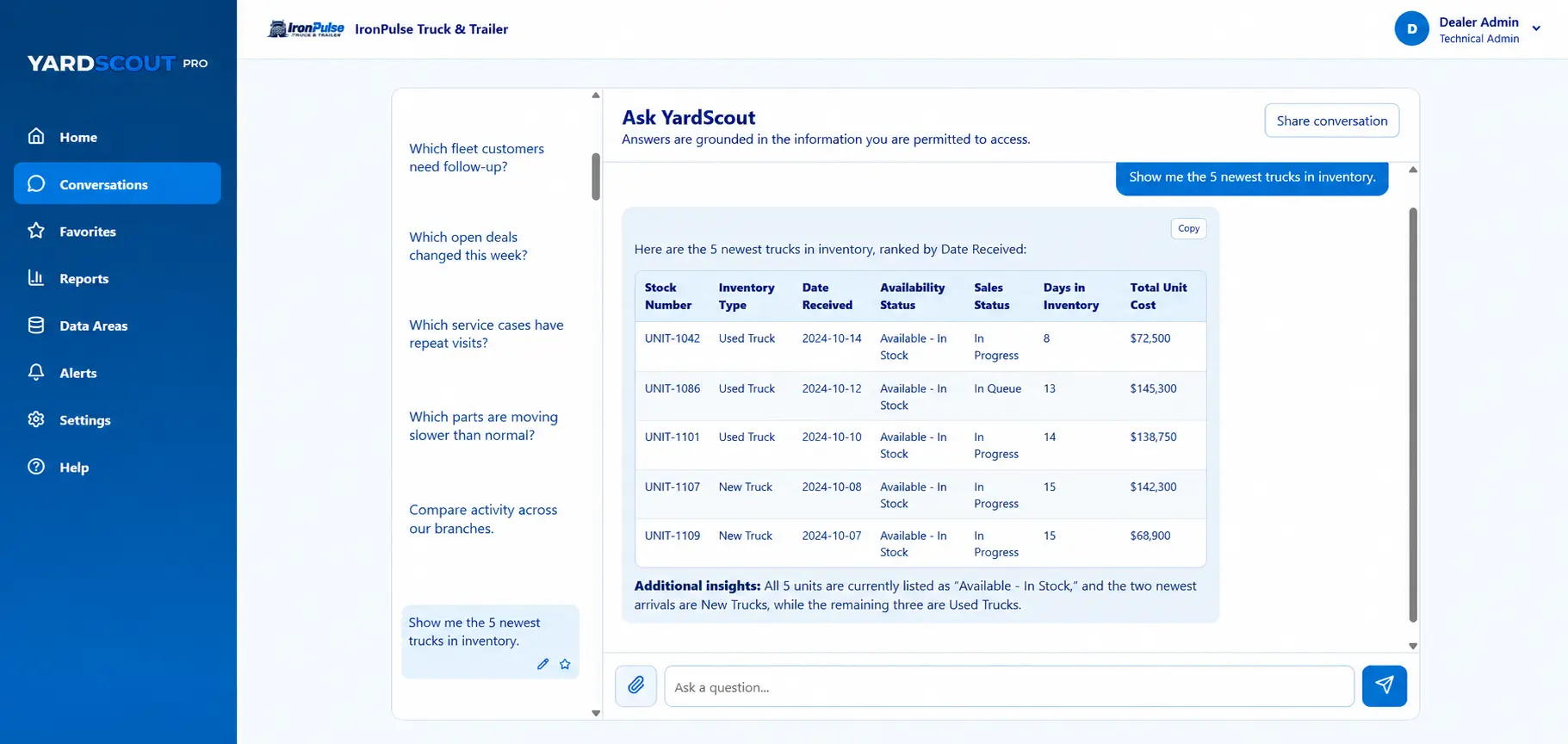Click the In Queue sales status
1568x744 pixels.
pos(998,388)
